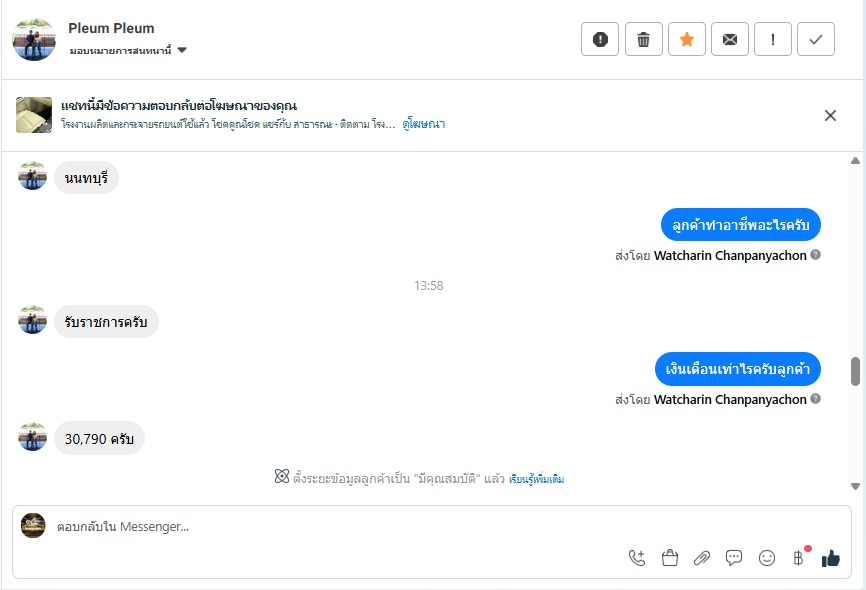
Task: Attach a file with the paperclip icon
Action: 702,558
